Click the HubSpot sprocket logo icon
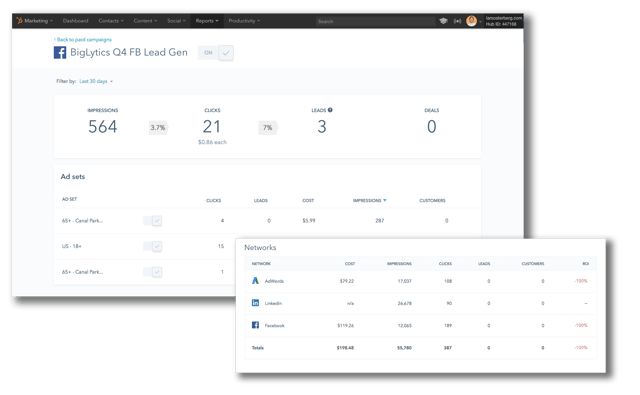 point(19,20)
